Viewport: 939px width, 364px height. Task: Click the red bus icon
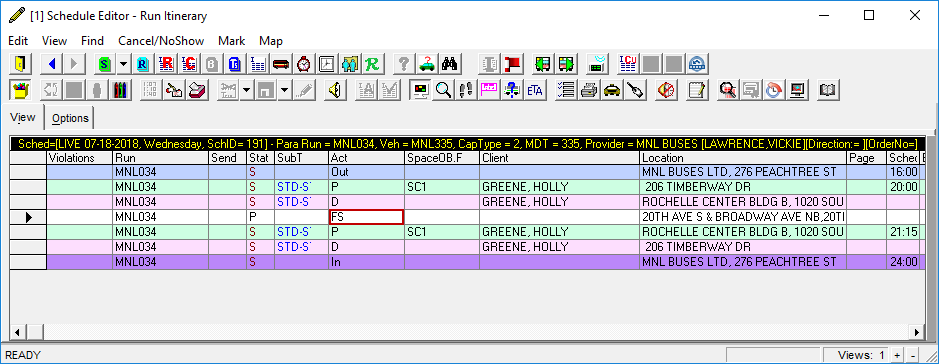pyautogui.click(x=281, y=63)
